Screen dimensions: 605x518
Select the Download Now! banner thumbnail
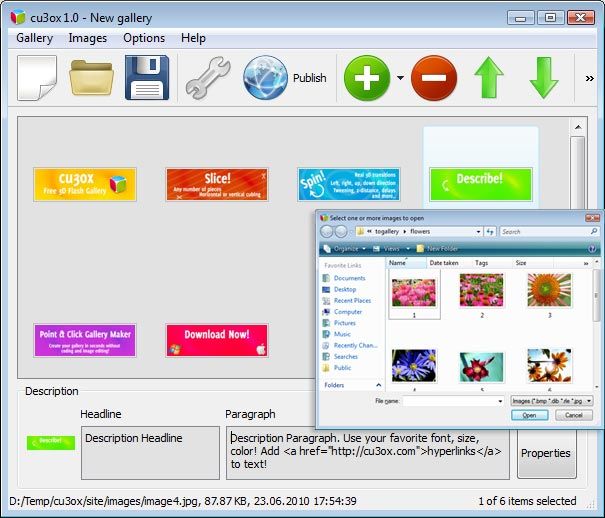click(x=217, y=341)
